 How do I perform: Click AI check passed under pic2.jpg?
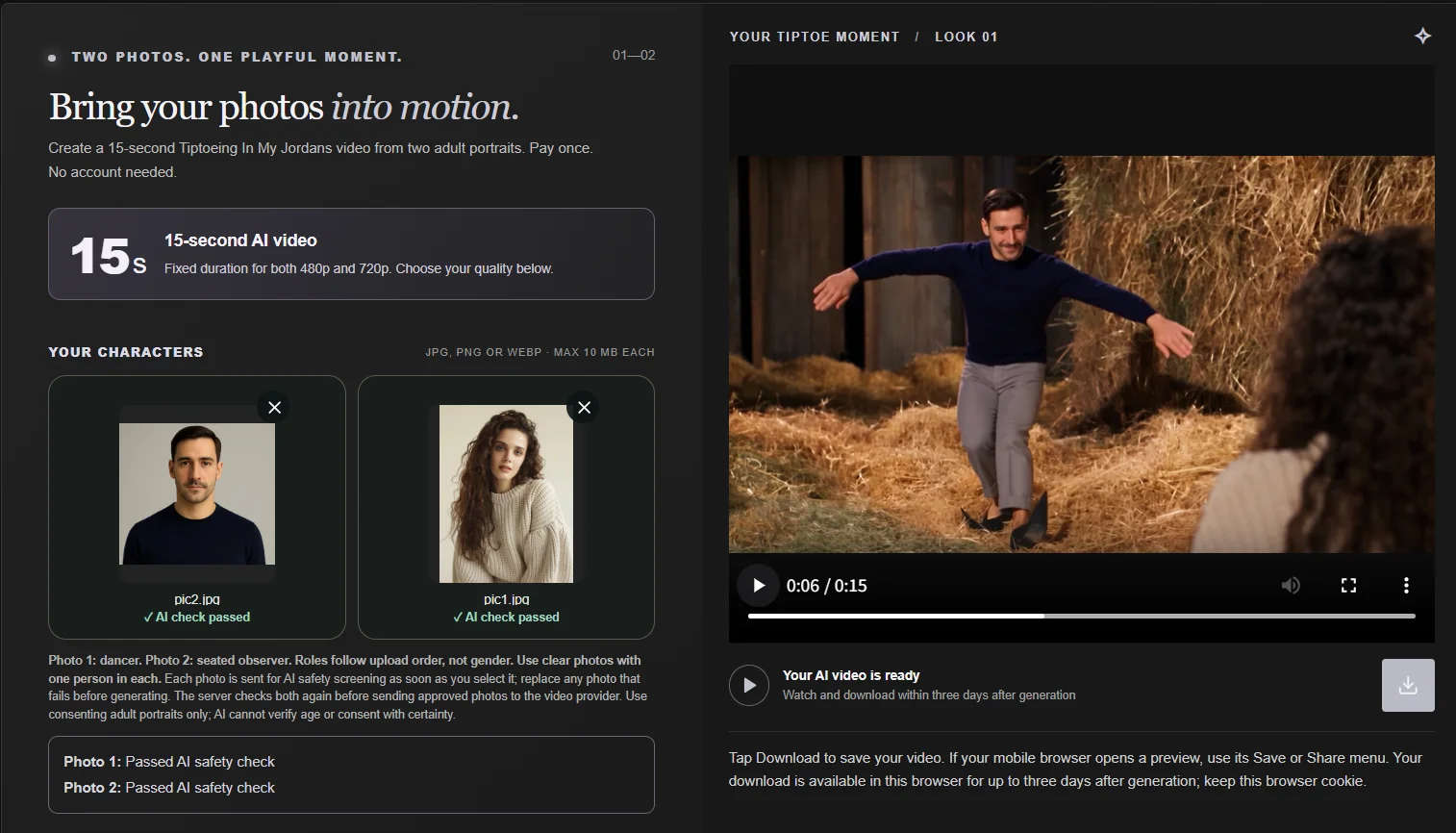tap(197, 618)
